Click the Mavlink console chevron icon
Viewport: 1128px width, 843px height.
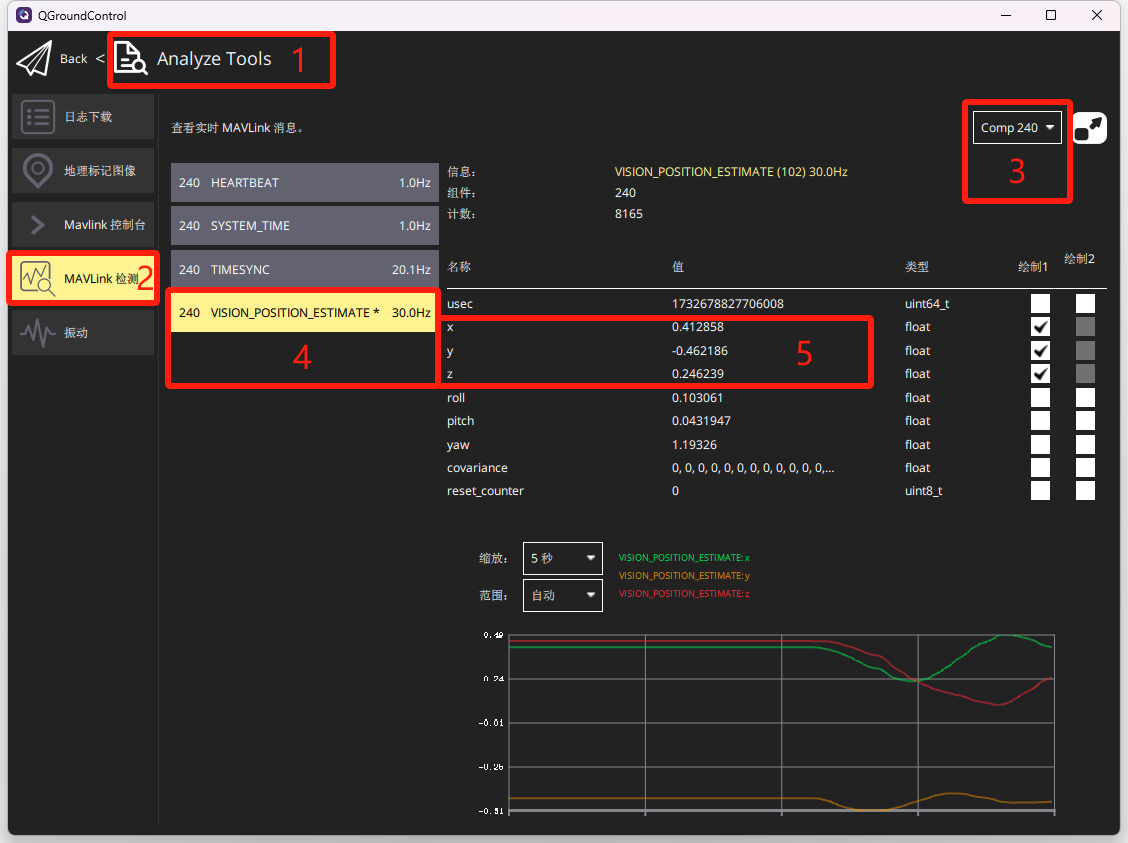(x=37, y=225)
